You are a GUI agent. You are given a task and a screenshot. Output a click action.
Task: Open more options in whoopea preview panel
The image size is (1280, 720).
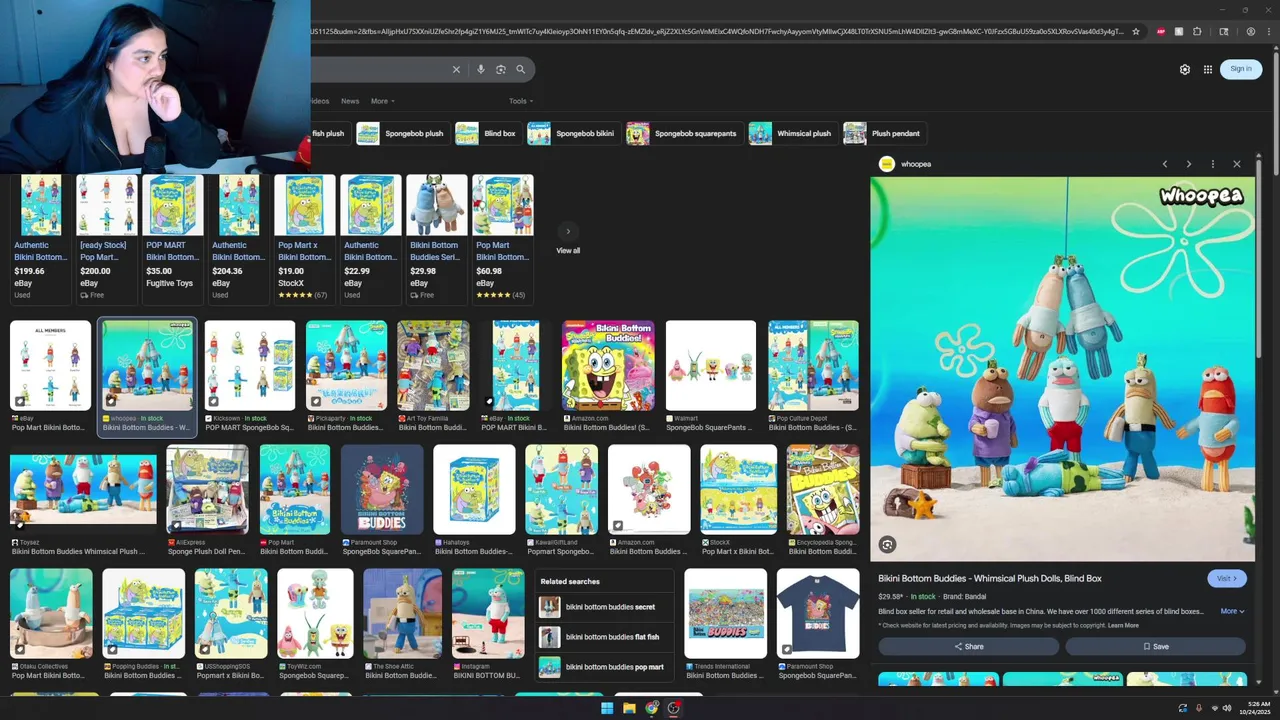(1213, 164)
